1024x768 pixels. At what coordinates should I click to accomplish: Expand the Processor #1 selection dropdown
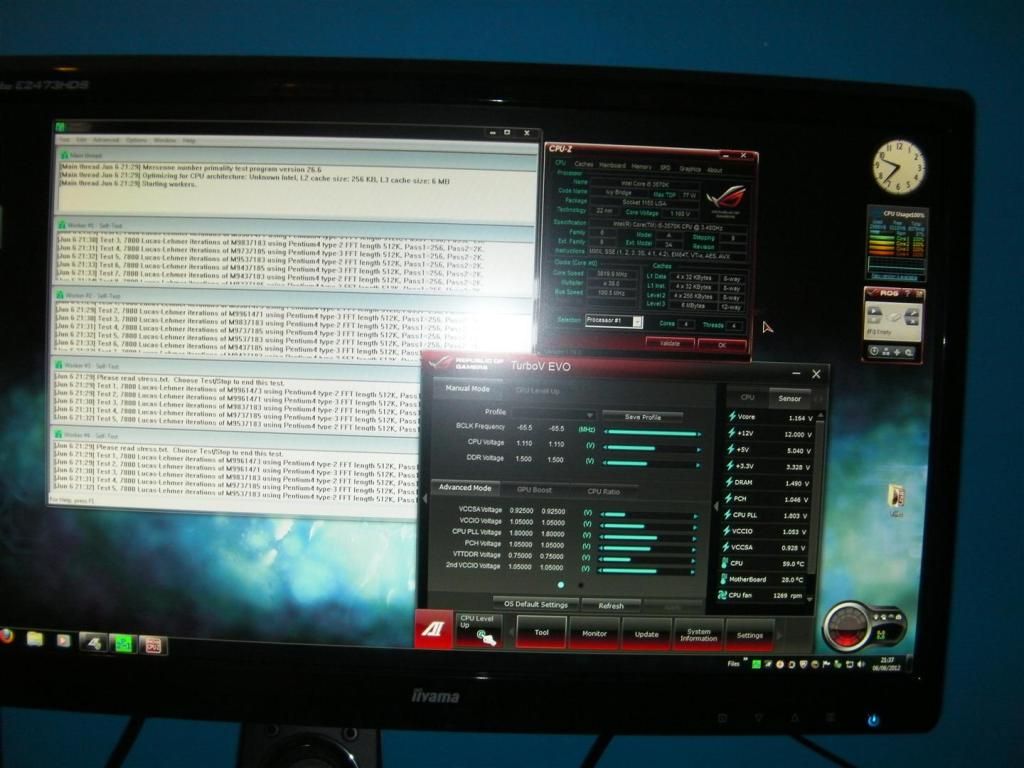click(x=637, y=321)
